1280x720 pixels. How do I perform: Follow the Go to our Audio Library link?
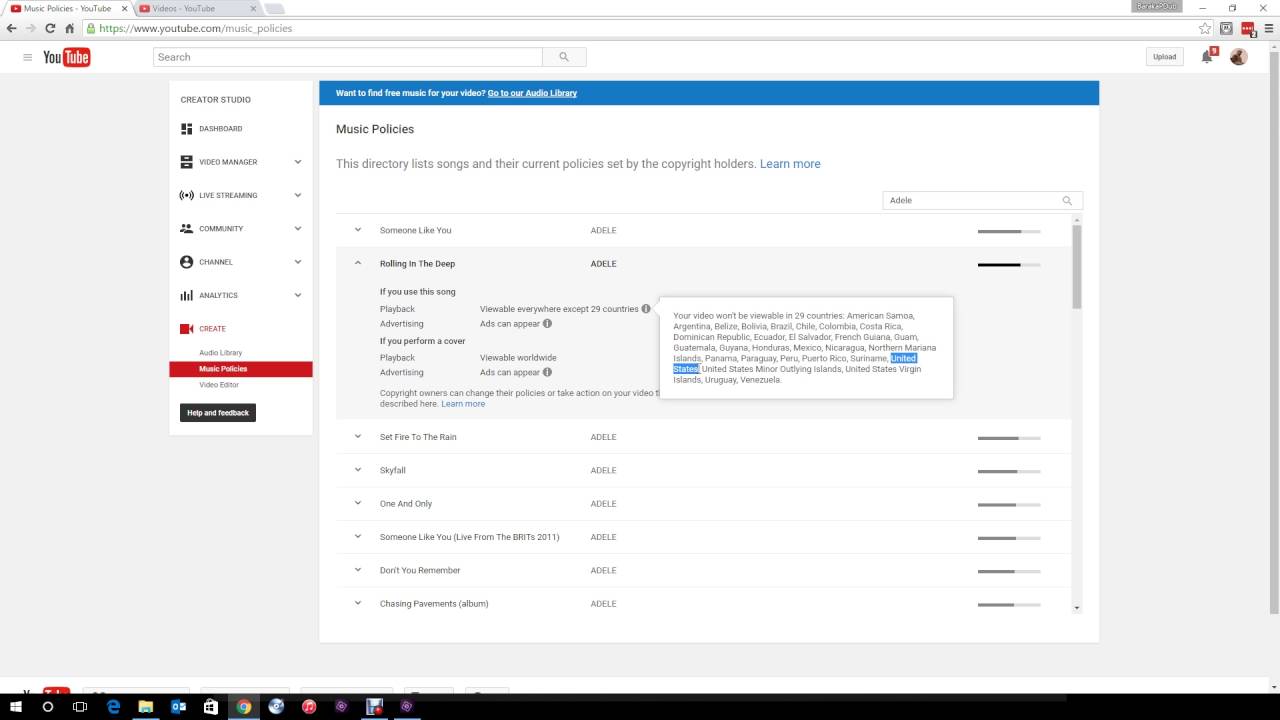point(532,93)
